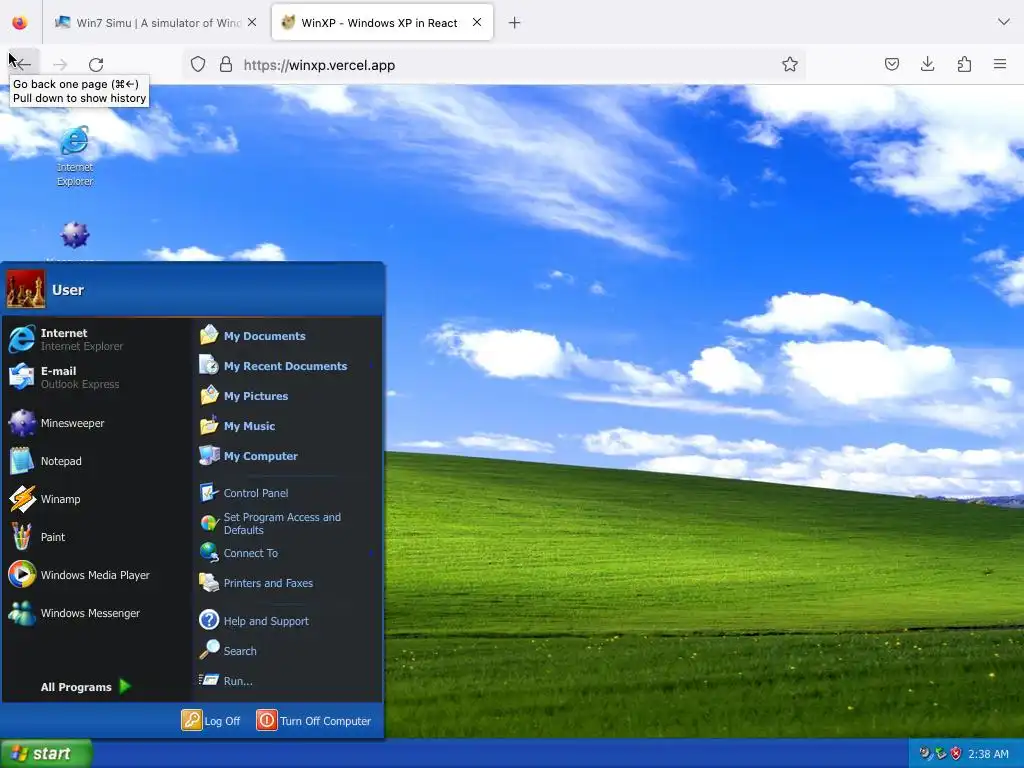Show site security padlock info
This screenshot has height=768, width=1024.
(x=226, y=64)
